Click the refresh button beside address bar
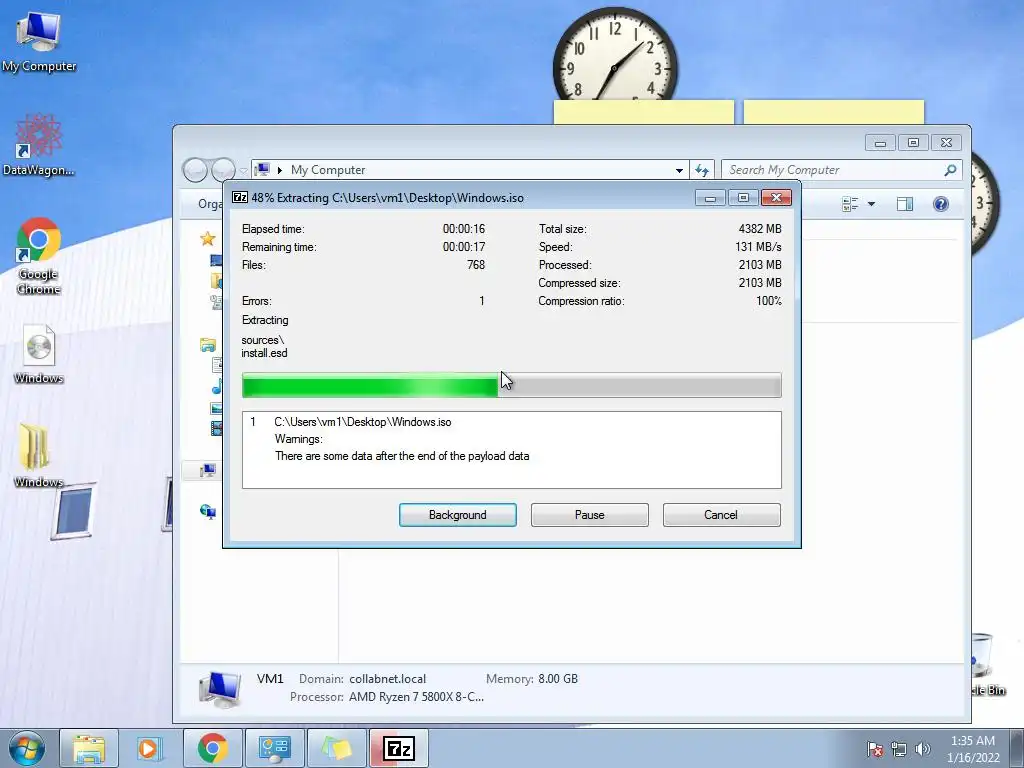The width and height of the screenshot is (1024, 768). click(702, 170)
